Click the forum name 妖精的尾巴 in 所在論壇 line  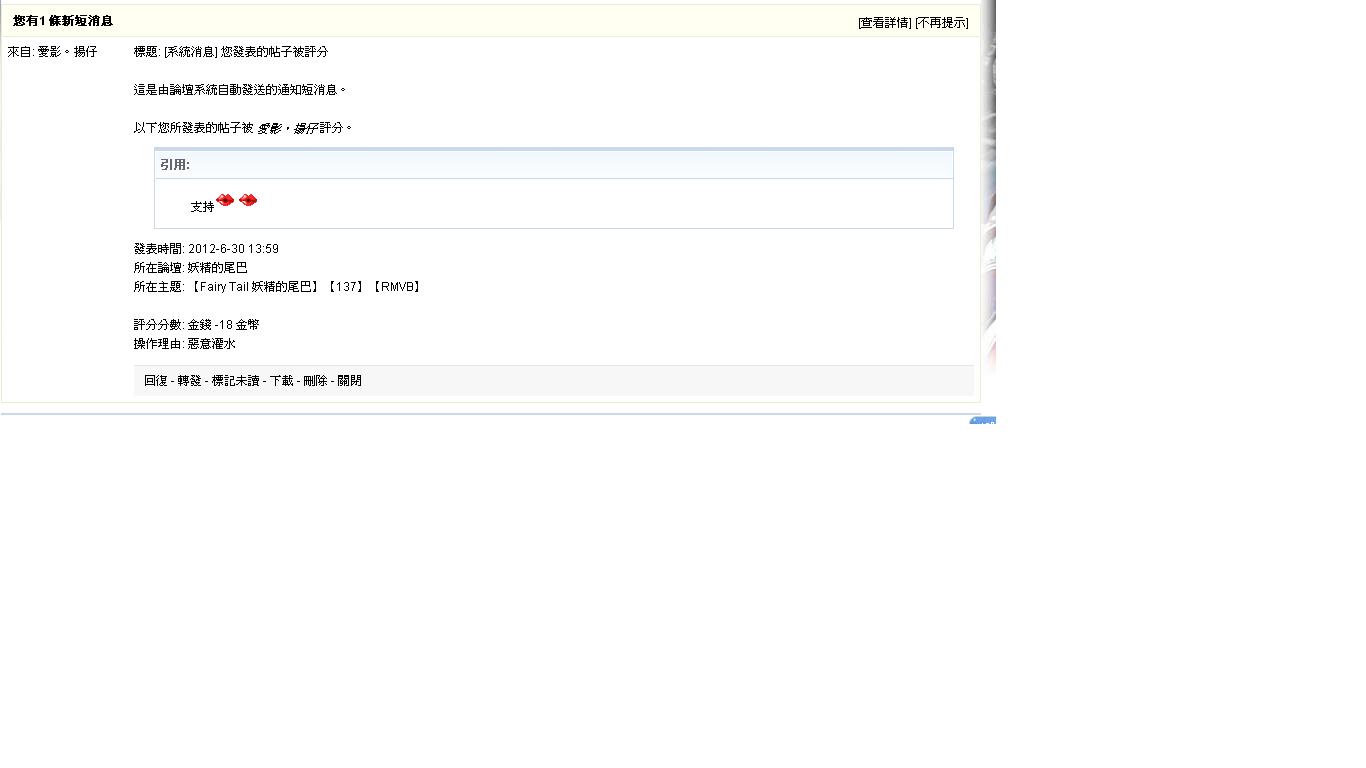tap(218, 268)
